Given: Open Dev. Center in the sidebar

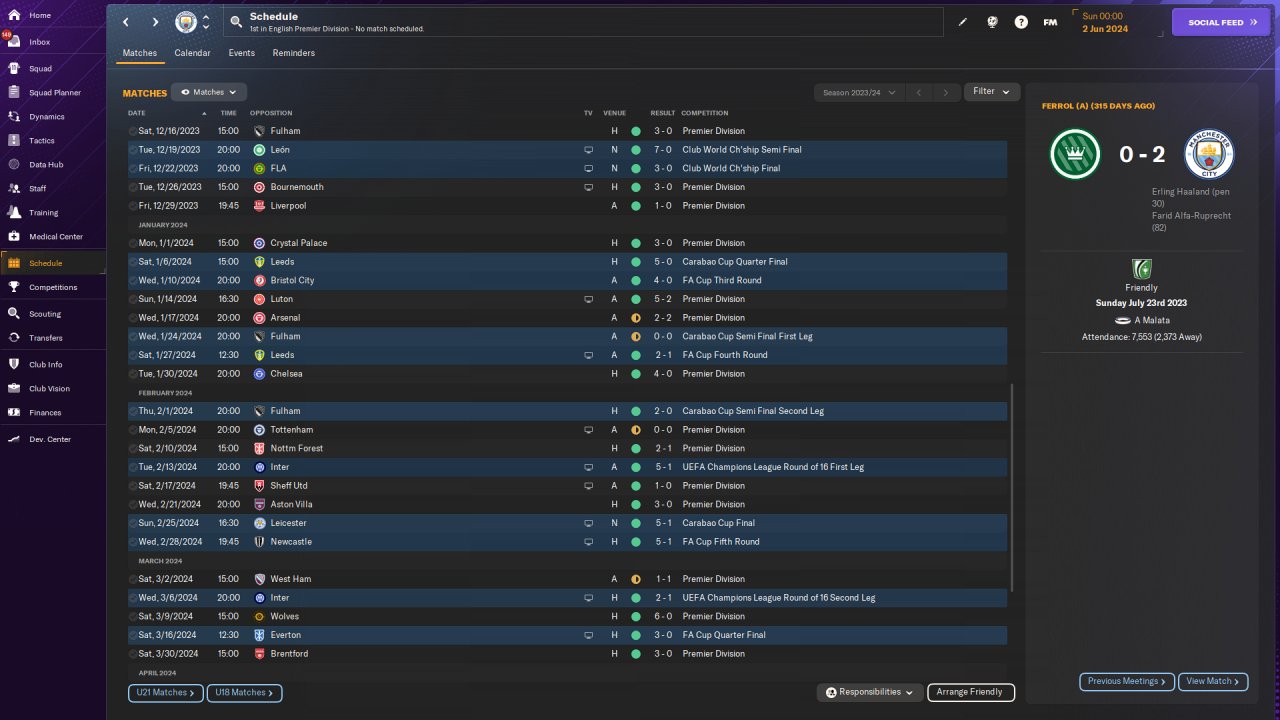Looking at the screenshot, I should (x=52, y=440).
